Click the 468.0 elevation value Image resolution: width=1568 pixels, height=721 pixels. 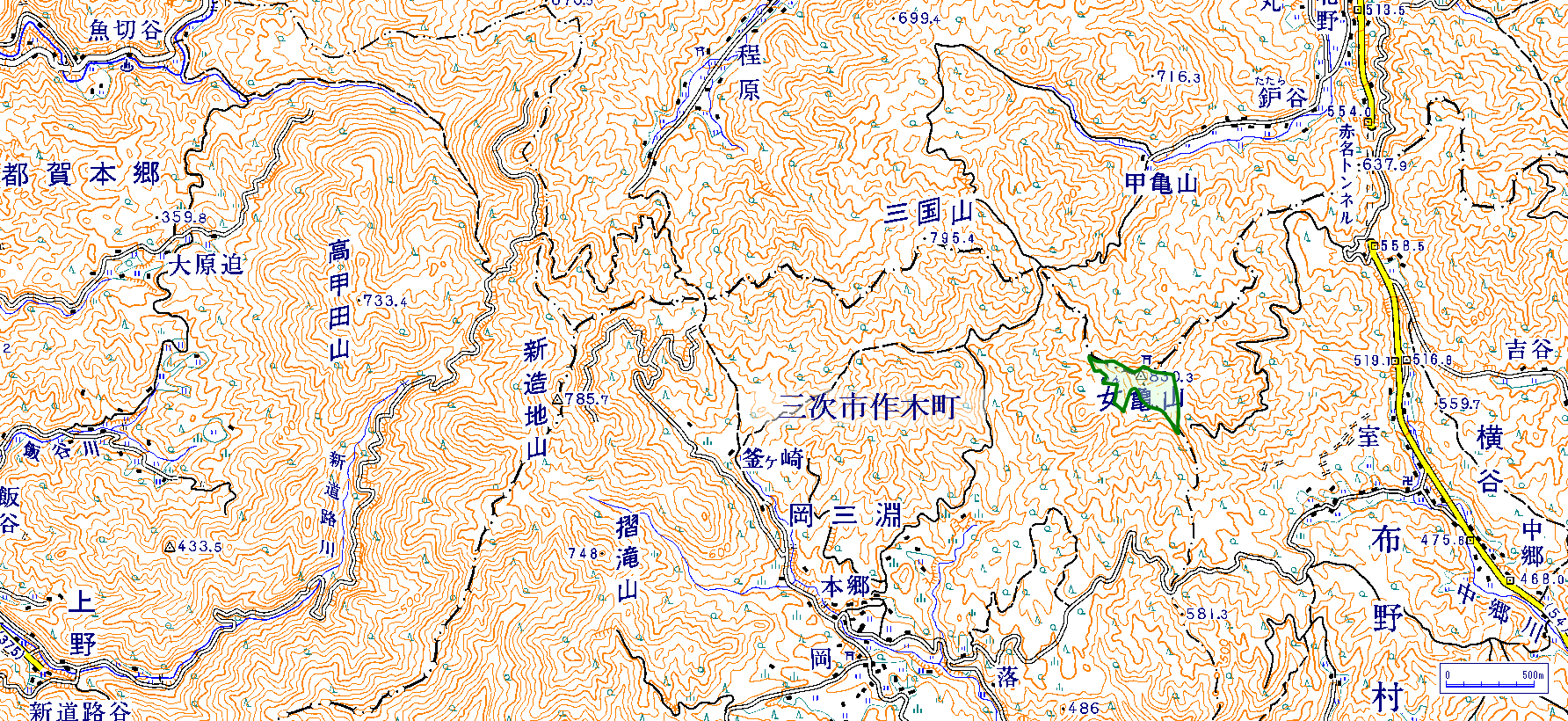pos(1542,579)
